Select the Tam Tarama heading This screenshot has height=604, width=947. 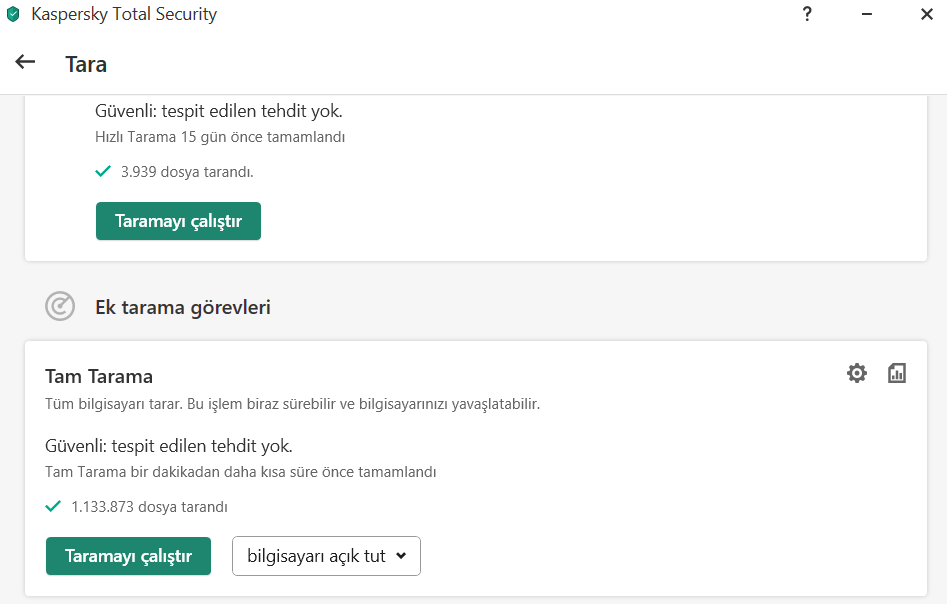(99, 376)
